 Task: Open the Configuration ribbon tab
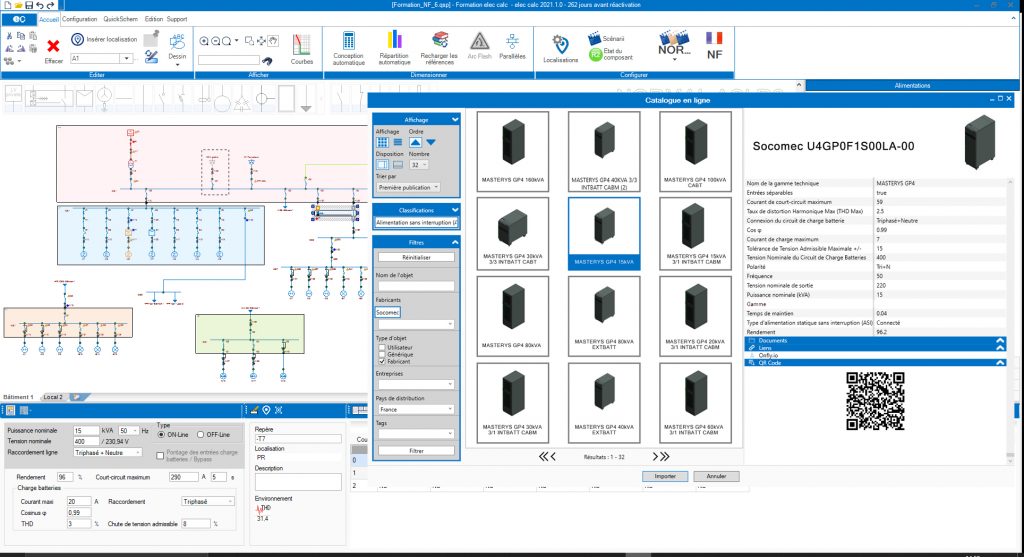click(80, 19)
